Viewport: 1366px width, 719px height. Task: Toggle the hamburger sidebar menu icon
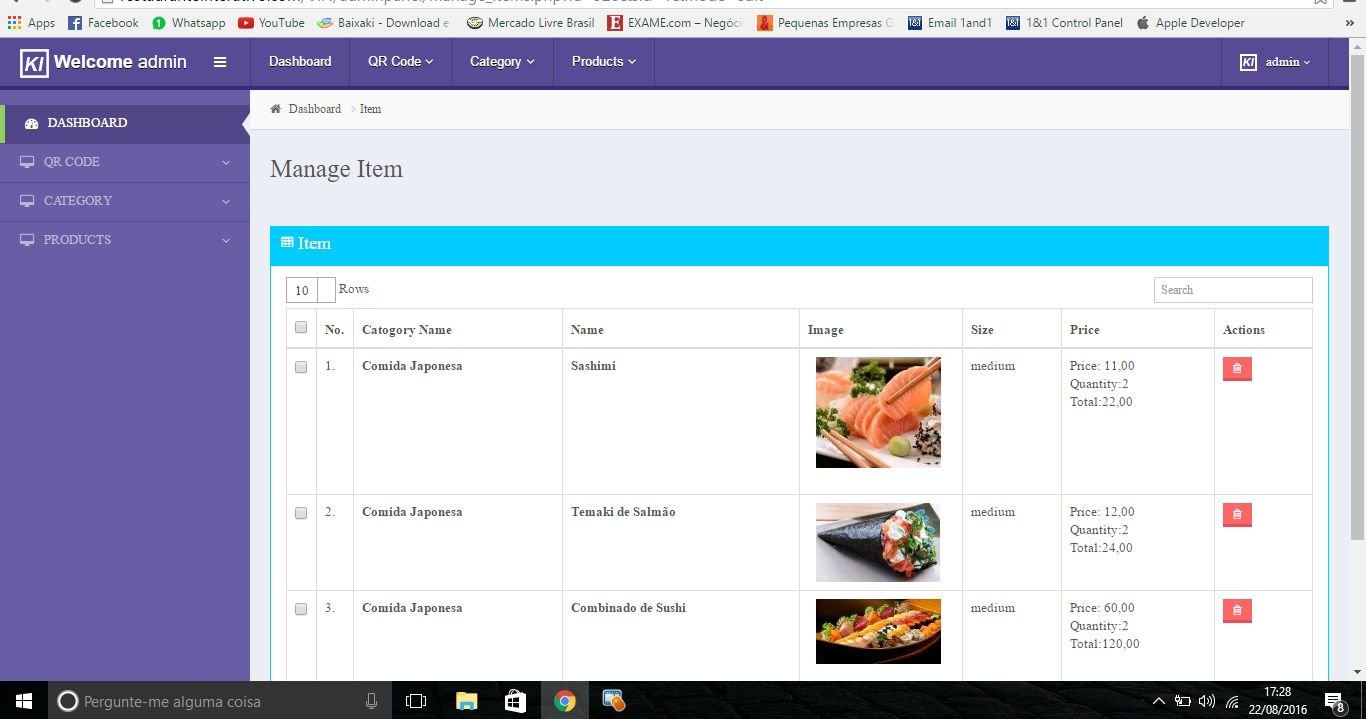tap(220, 62)
